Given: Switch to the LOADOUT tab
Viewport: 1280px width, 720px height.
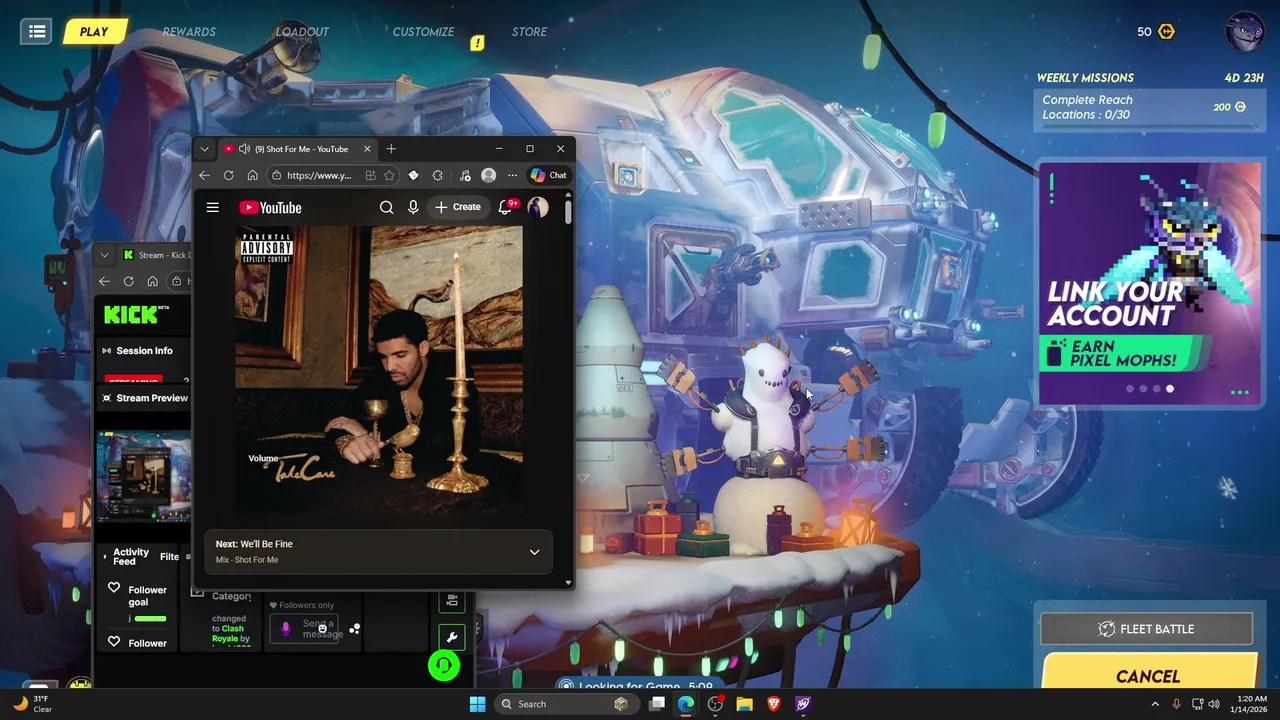Looking at the screenshot, I should 302,32.
